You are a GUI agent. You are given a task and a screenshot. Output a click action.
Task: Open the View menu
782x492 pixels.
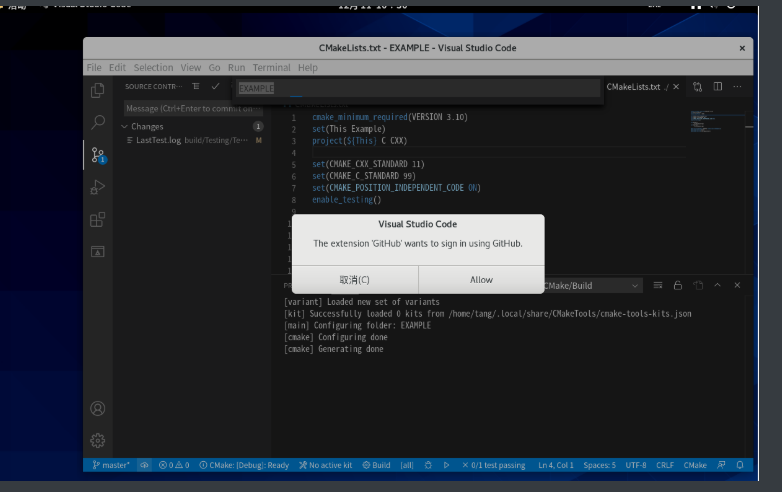pyautogui.click(x=191, y=67)
